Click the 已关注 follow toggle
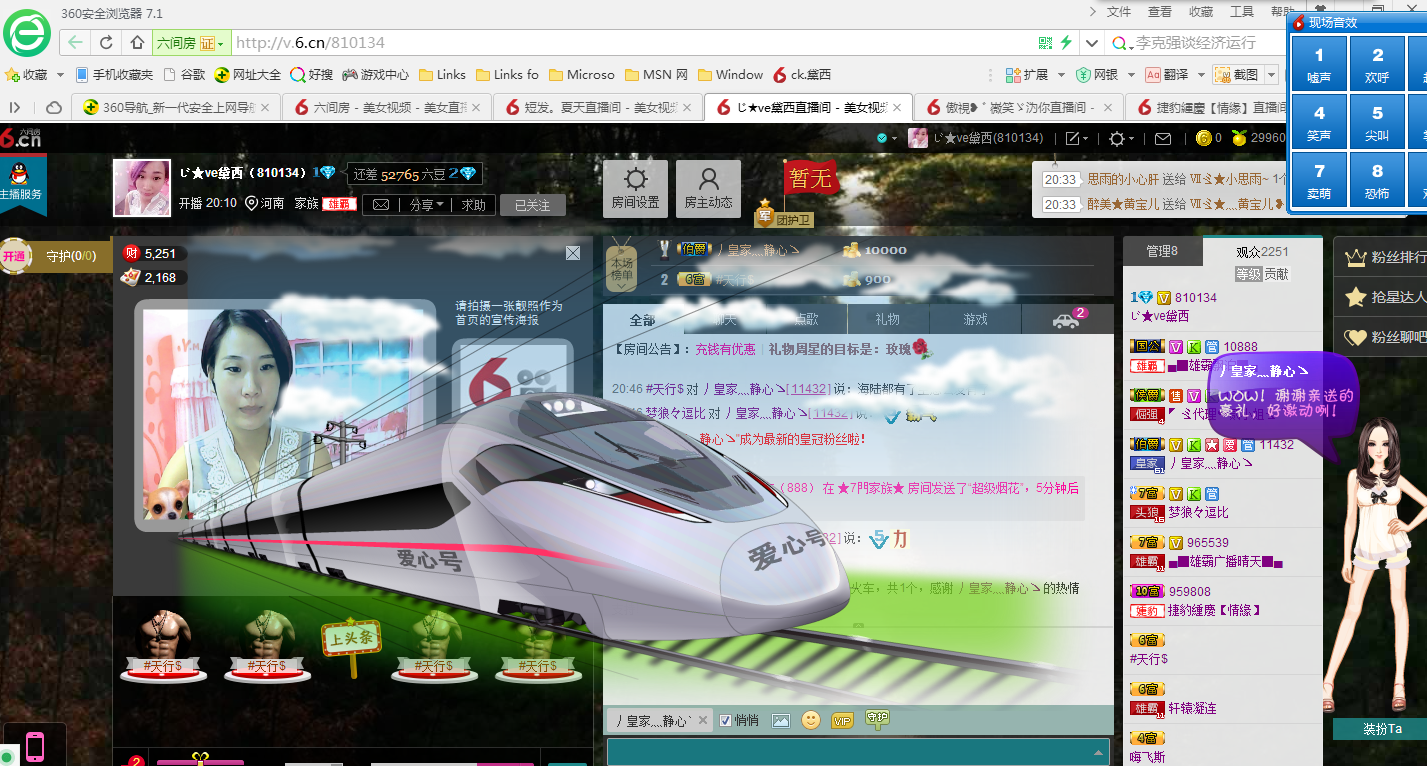The image size is (1427, 766). click(532, 205)
